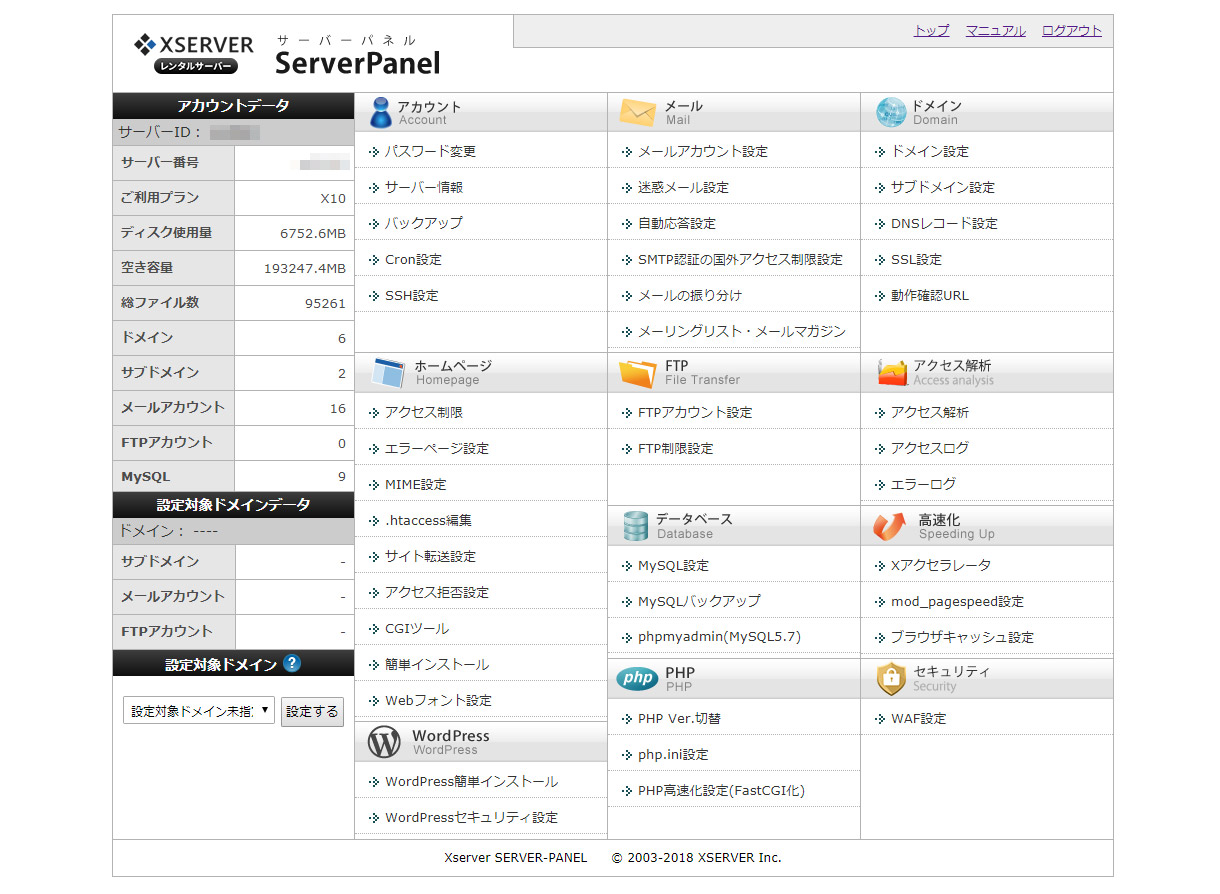Click the PHP logo icon
The height and width of the screenshot is (894, 1220).
pyautogui.click(x=637, y=679)
